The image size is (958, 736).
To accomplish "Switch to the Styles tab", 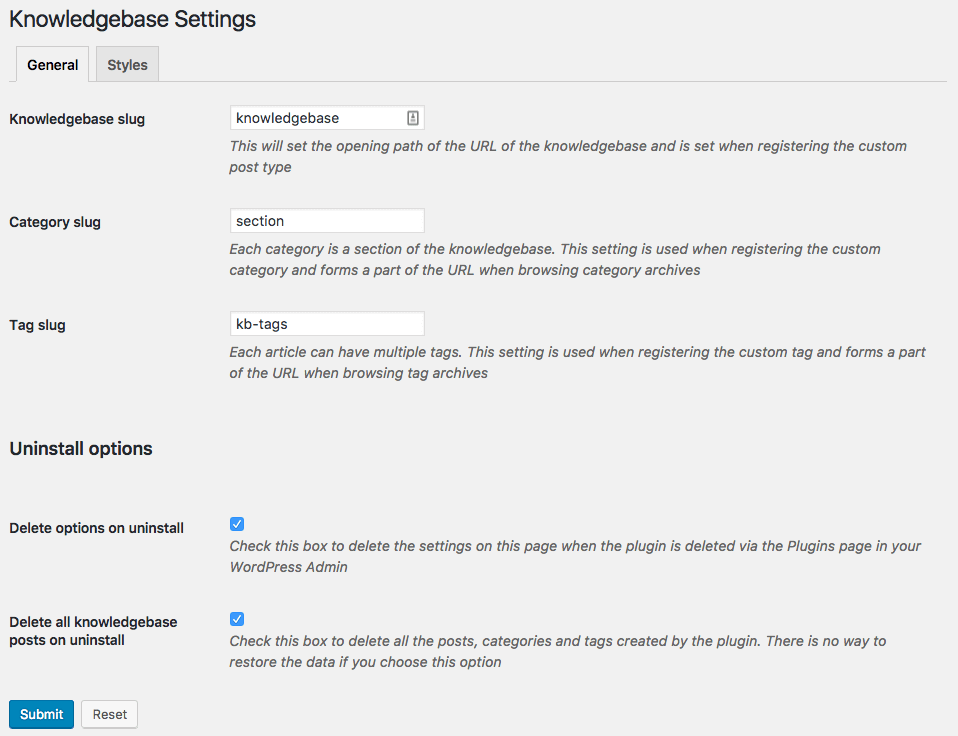I will [127, 64].
